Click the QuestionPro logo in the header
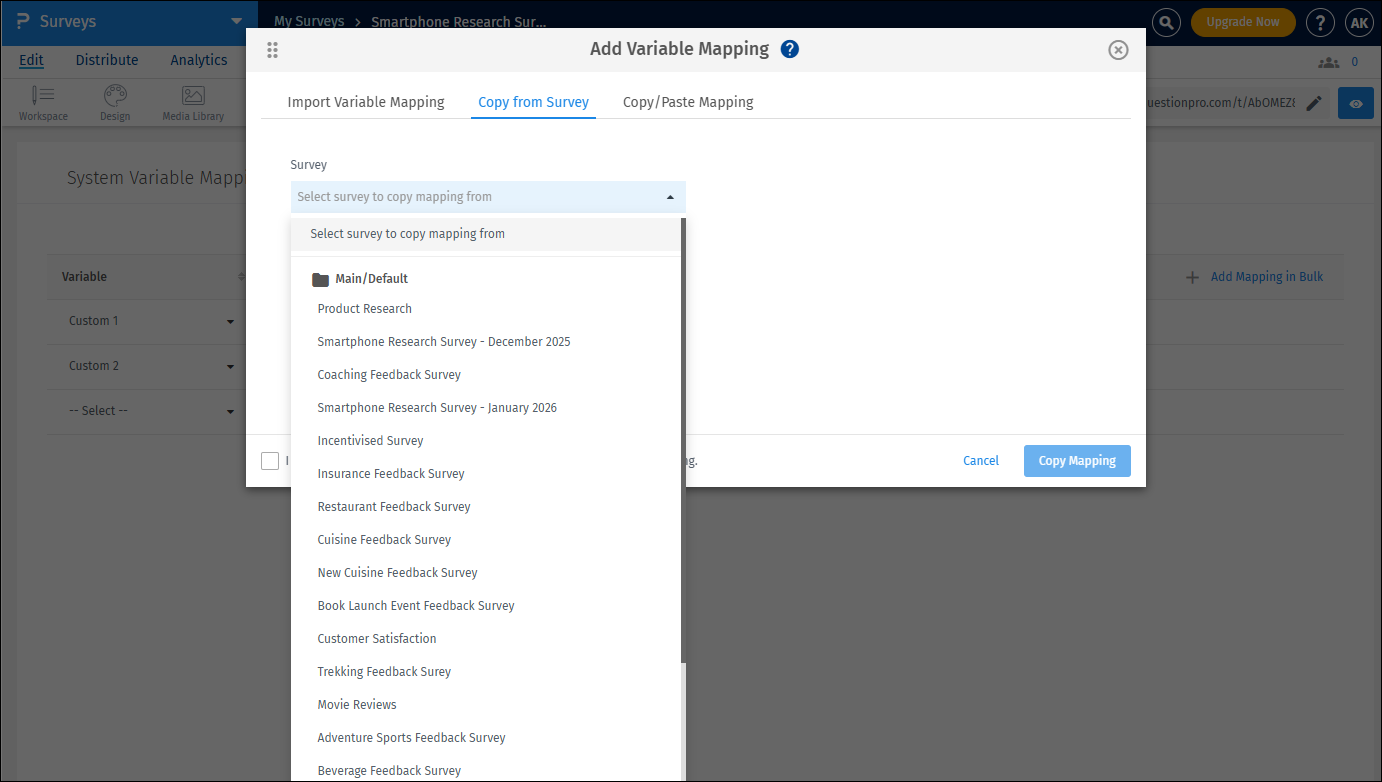This screenshot has width=1382, height=782. point(19,21)
